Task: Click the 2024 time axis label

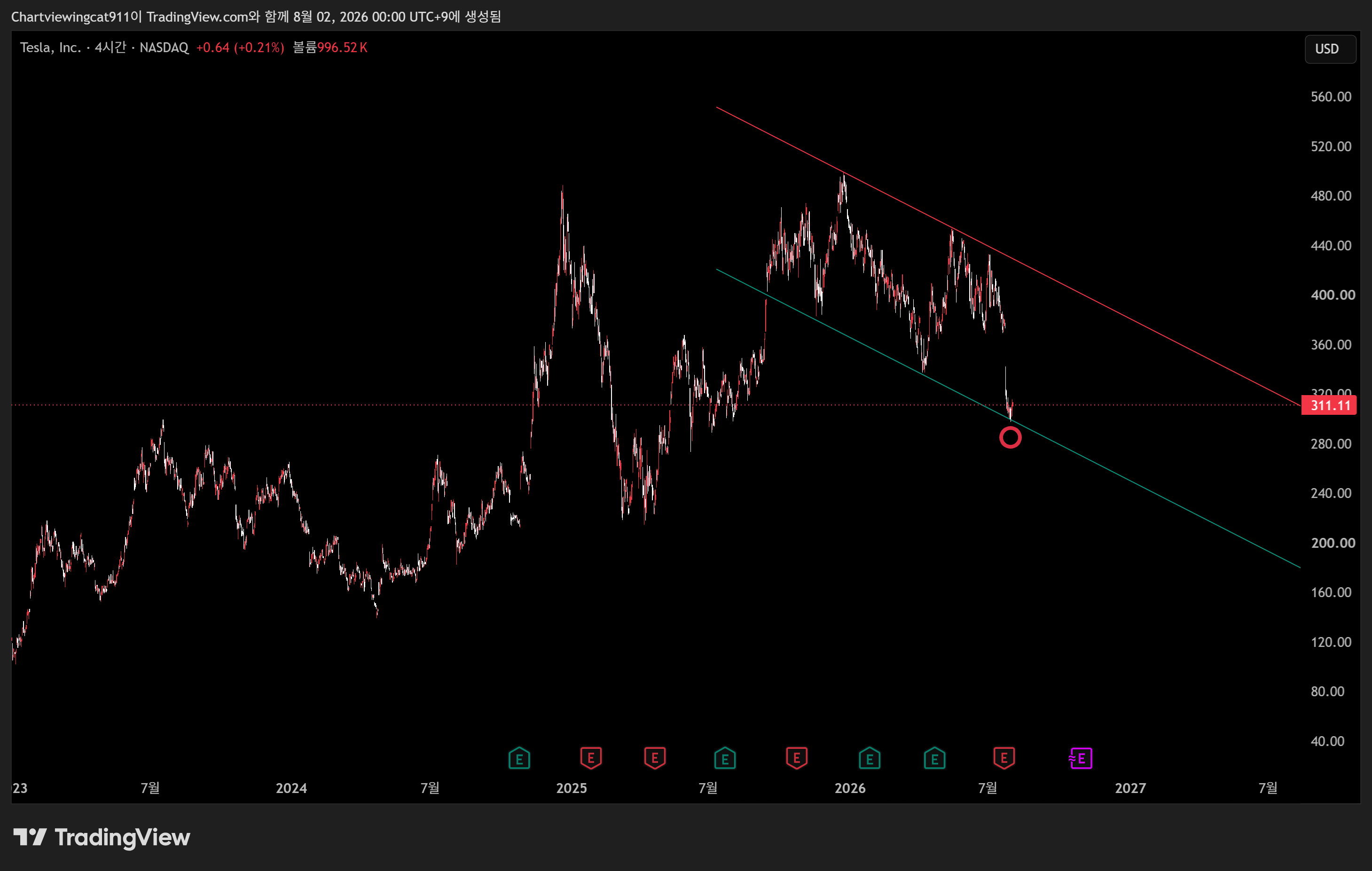Action: click(291, 788)
